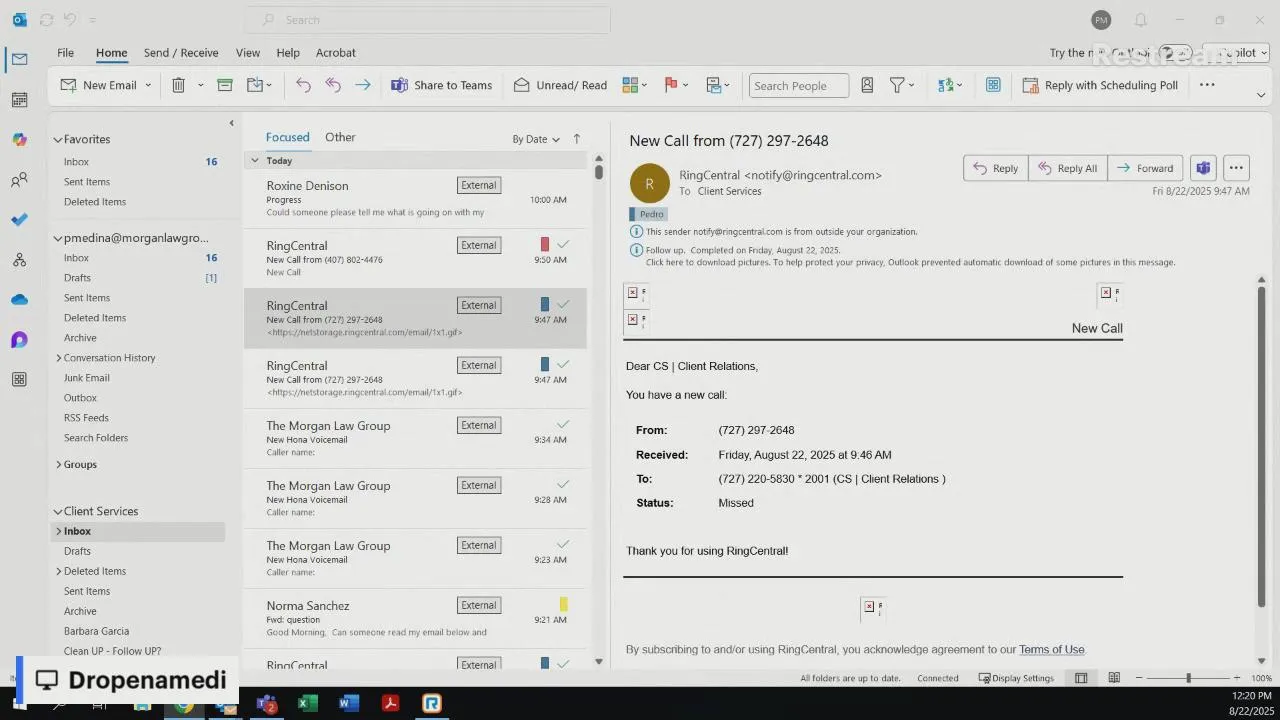Click Reply All in message header
This screenshot has height=720, width=1280.
click(x=1067, y=168)
